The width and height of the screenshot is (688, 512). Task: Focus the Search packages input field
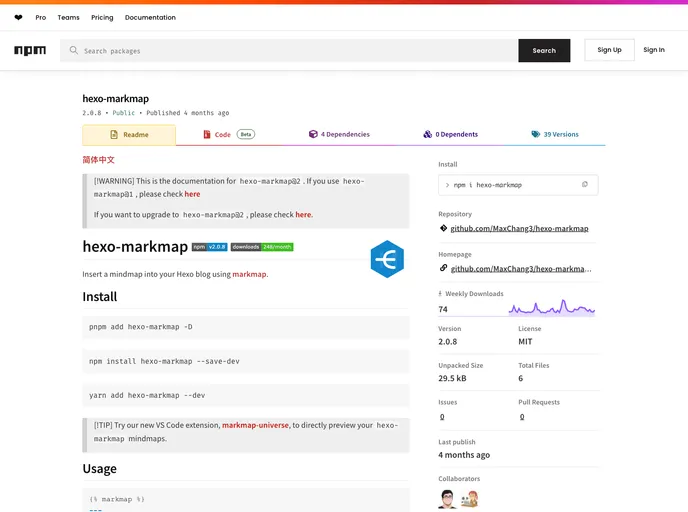(289, 50)
